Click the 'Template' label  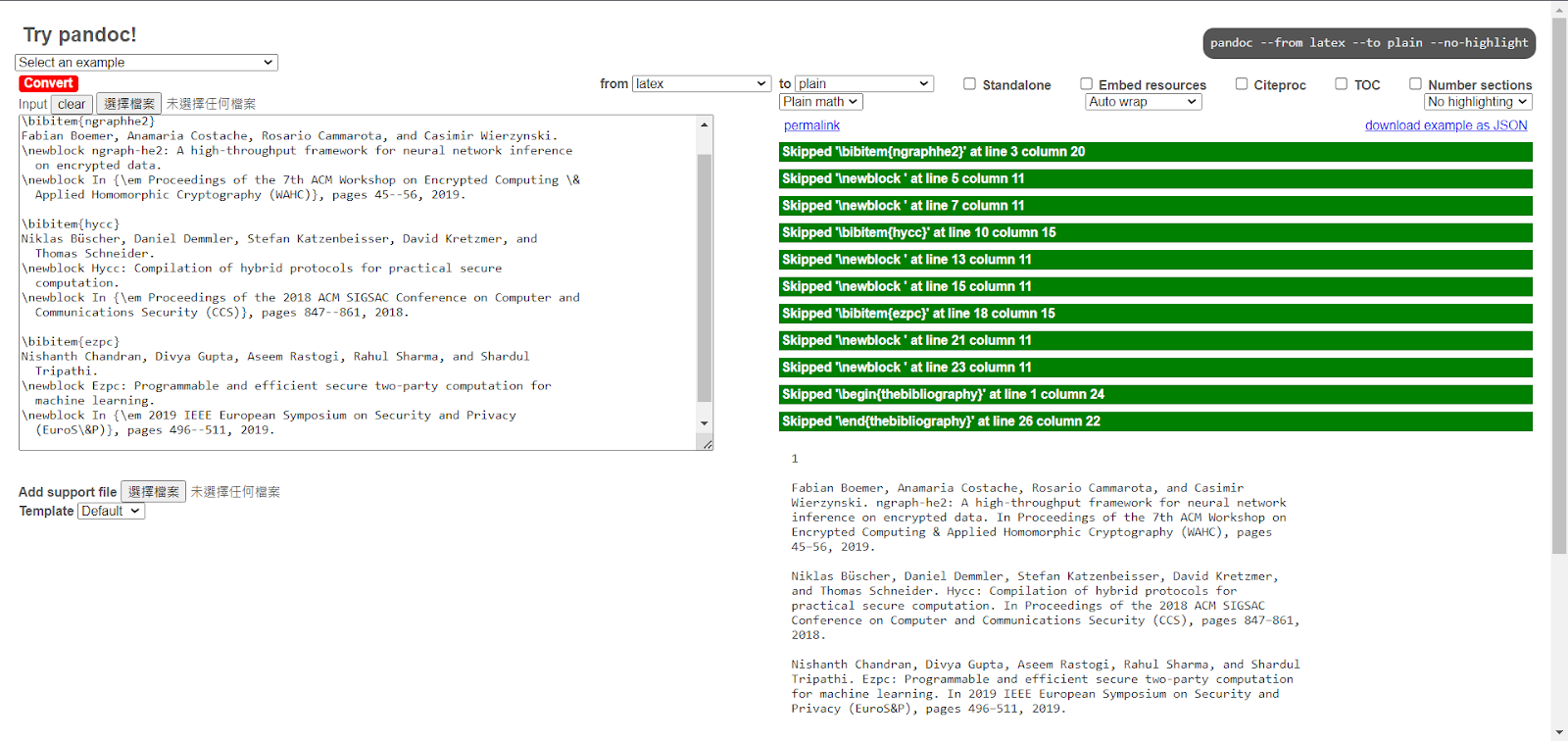[46, 512]
